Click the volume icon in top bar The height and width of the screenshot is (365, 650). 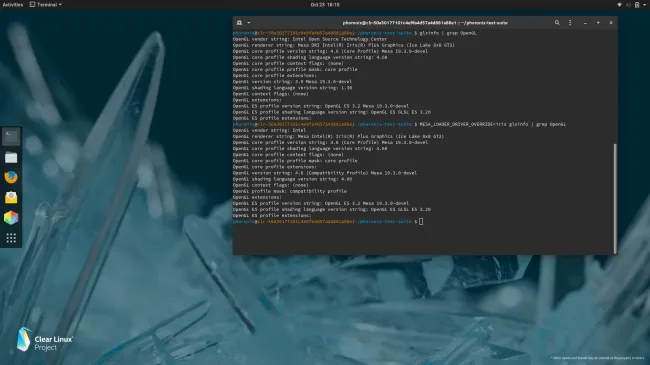point(628,5)
